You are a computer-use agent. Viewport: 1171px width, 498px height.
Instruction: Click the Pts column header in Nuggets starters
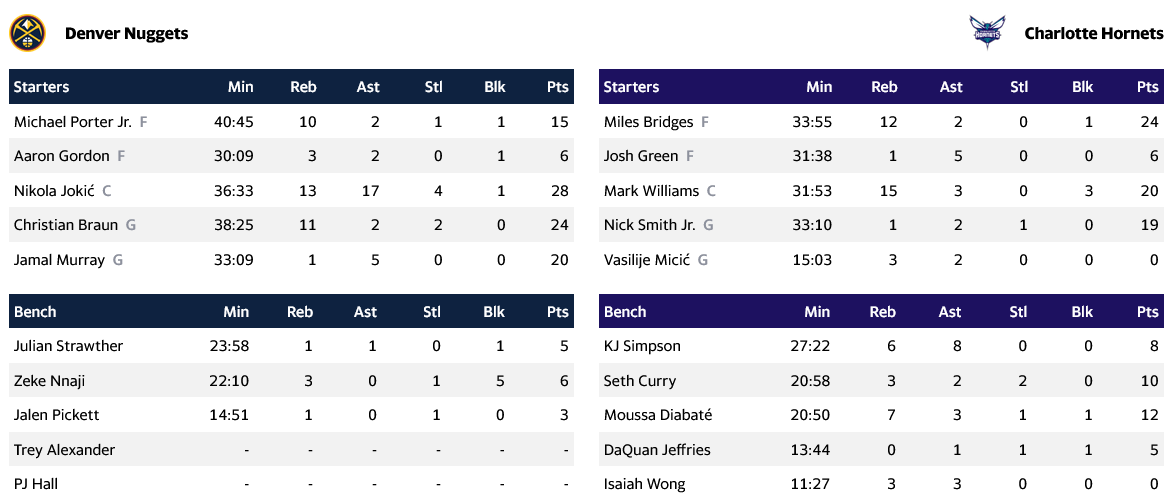(557, 87)
